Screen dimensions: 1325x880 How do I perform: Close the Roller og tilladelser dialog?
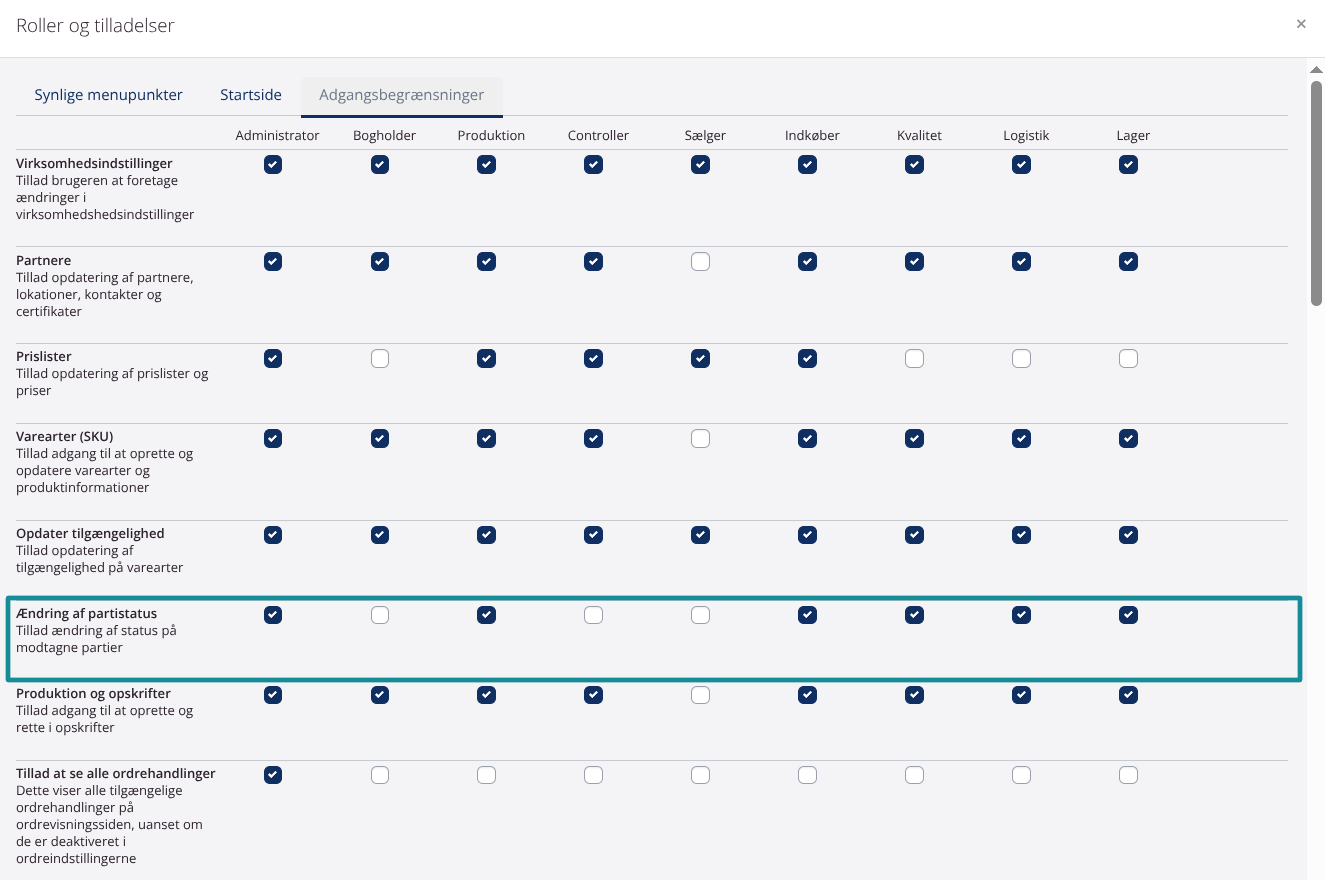1300,24
